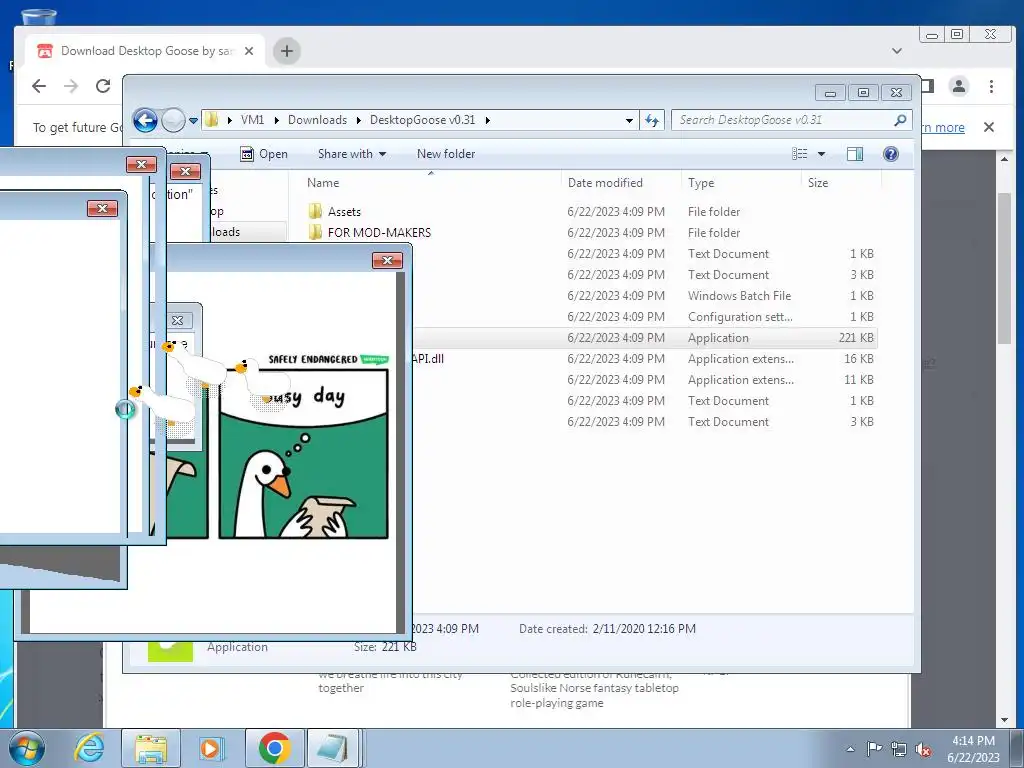The height and width of the screenshot is (768, 1024).
Task: Click the learn more link in Chrome
Action: click(944, 127)
